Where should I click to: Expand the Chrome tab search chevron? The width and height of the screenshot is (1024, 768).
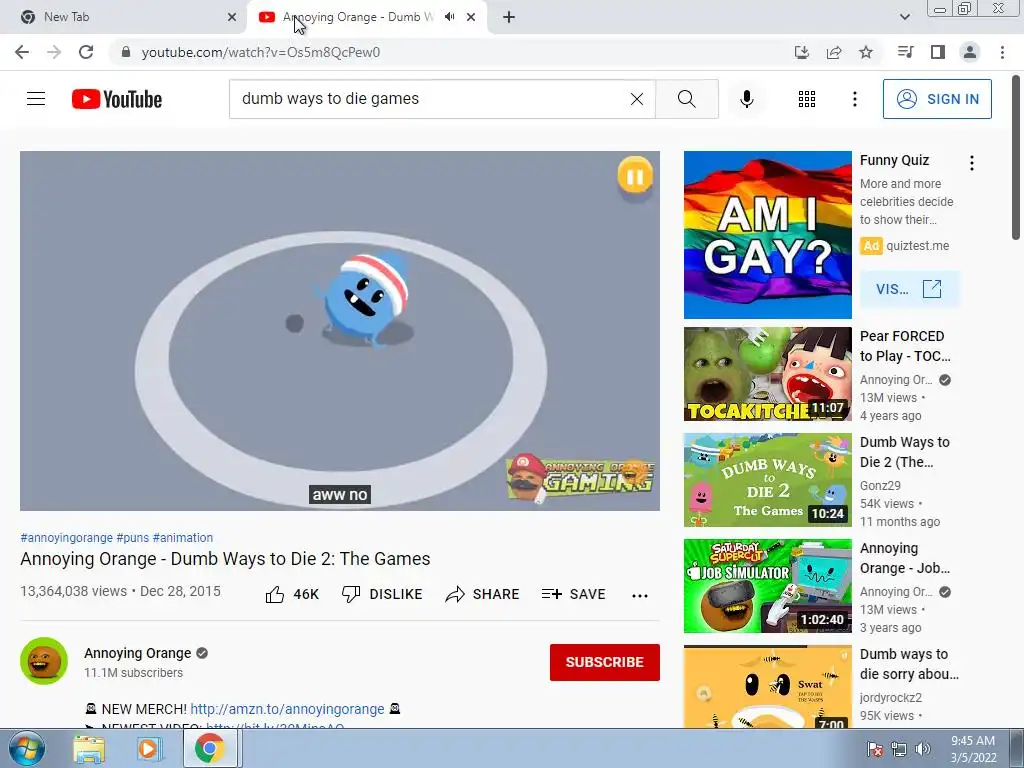click(x=904, y=17)
